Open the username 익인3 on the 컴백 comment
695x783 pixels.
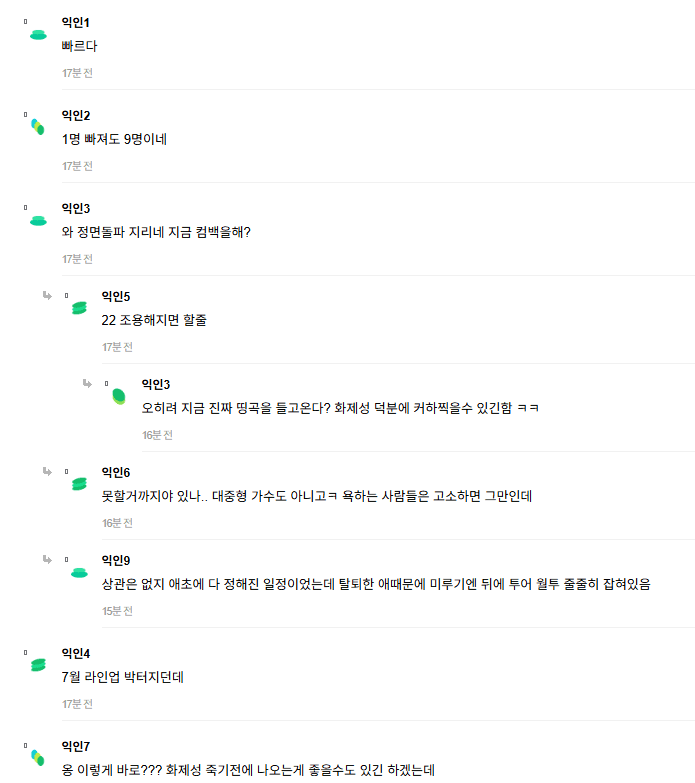(x=76, y=208)
